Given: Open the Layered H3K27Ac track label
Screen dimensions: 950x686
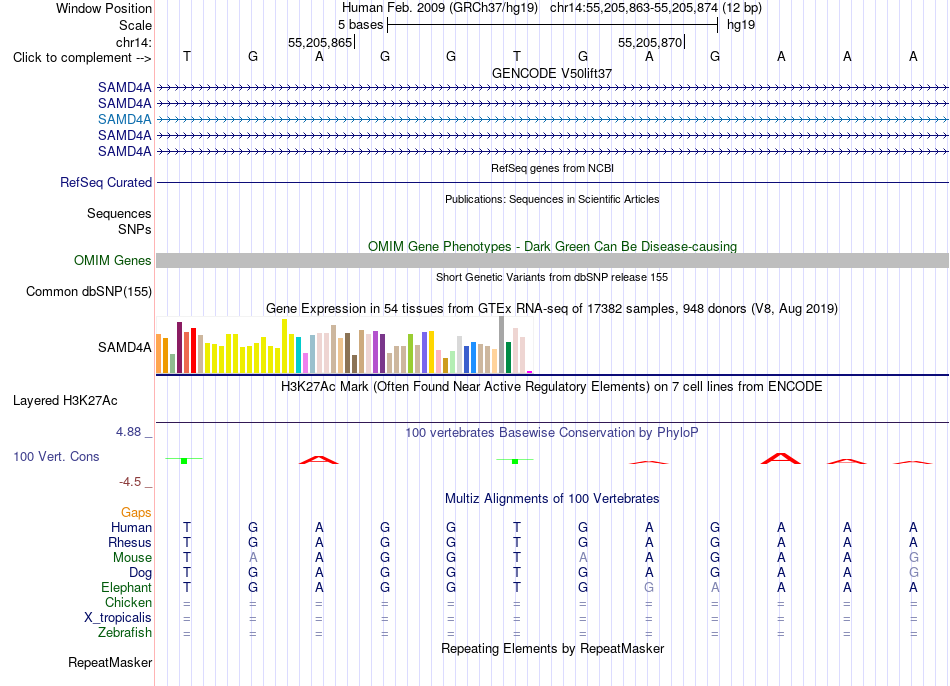Looking at the screenshot, I should (65, 401).
